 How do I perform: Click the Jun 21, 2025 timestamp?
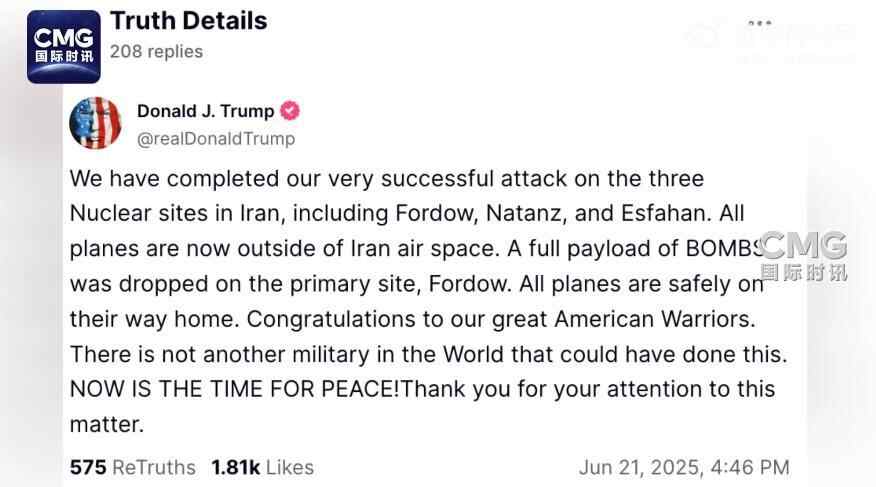pos(684,467)
